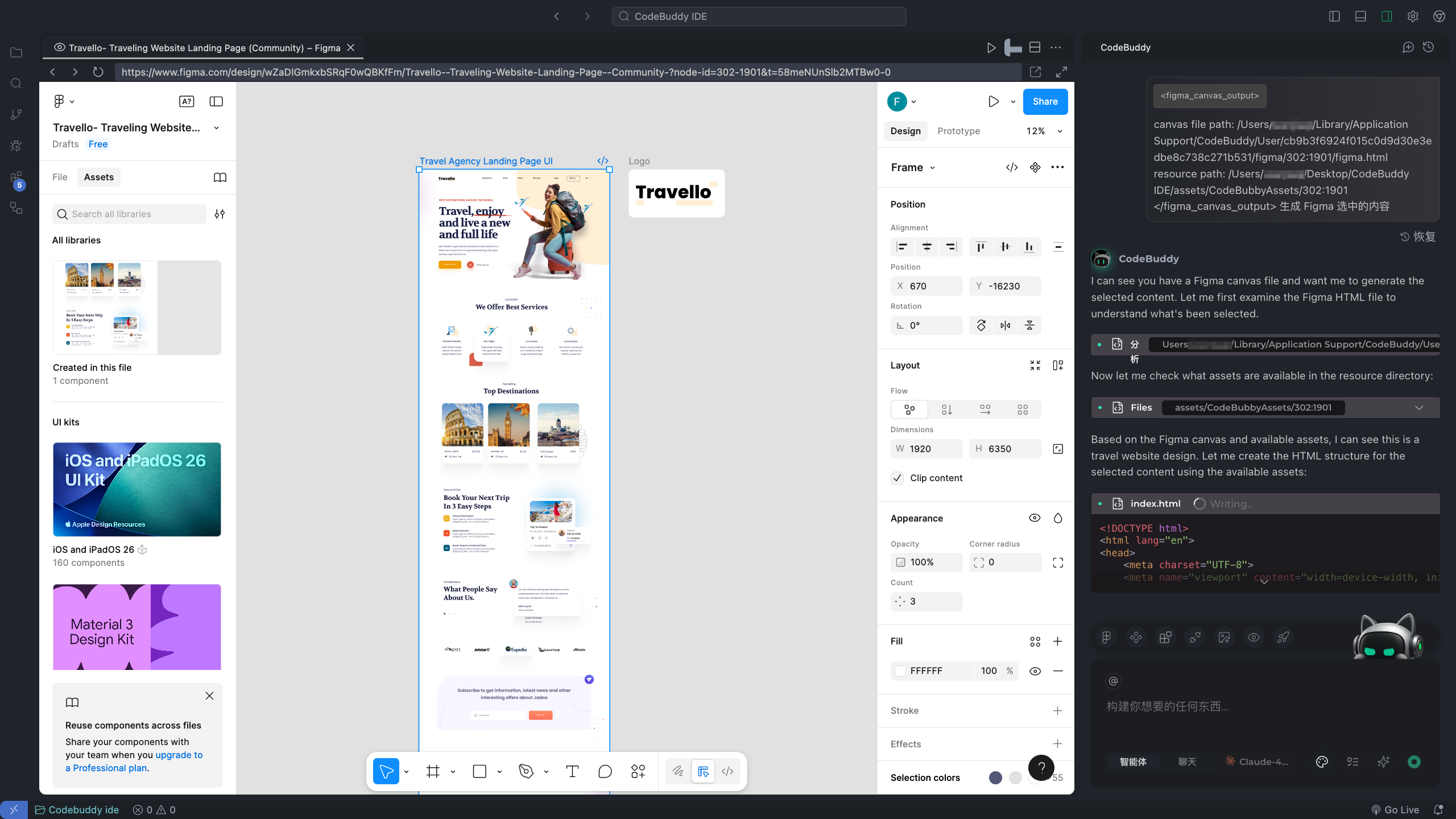Toggle the Figma left sidebar panel icon
Viewport: 1456px width, 819px height.
216,101
